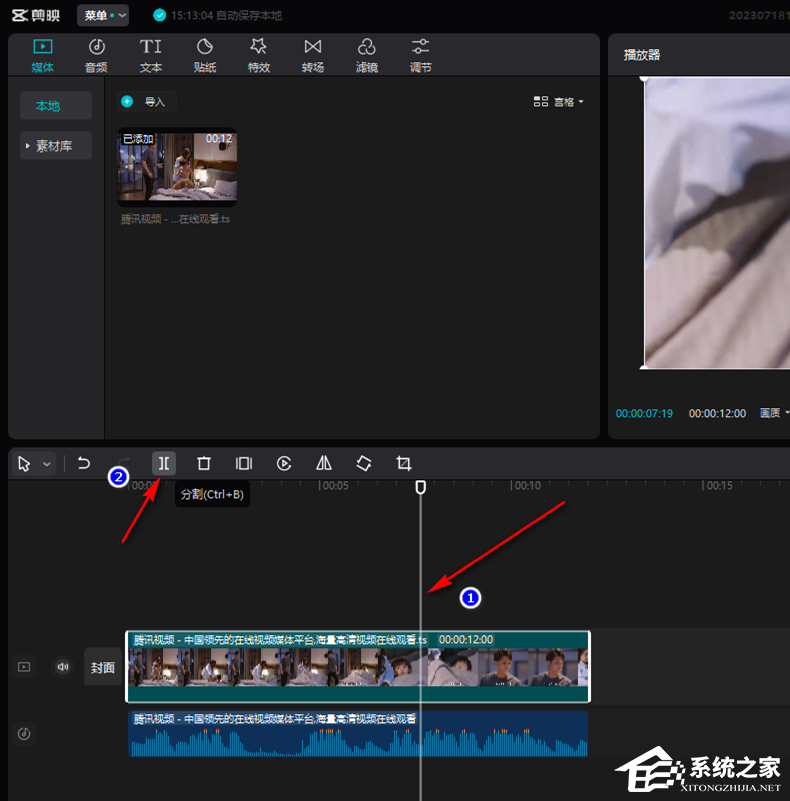Screen dimensions: 790x801
Task: Click the JianYing logo at top left
Action: click(x=36, y=15)
